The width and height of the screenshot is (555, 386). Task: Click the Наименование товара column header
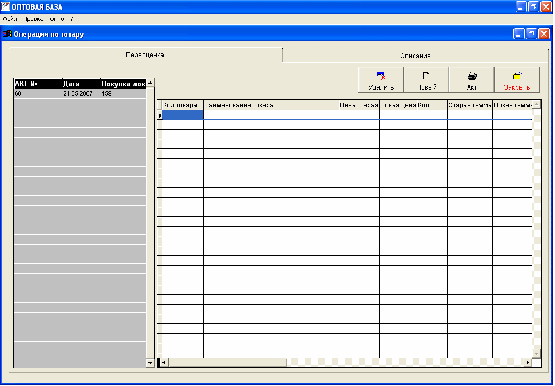click(x=271, y=105)
